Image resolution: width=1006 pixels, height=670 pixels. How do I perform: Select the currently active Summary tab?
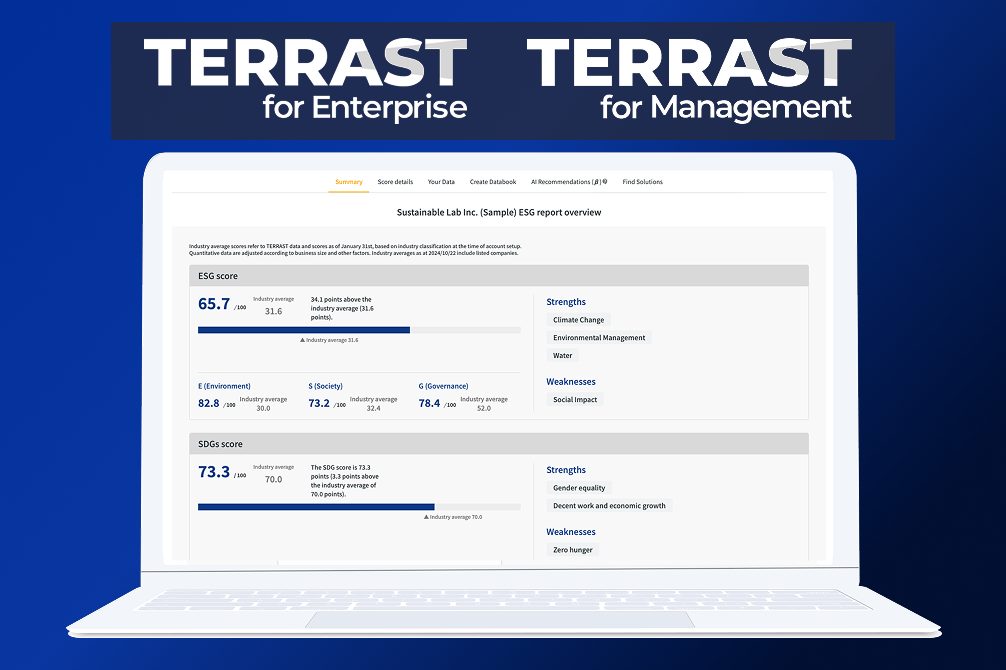[x=348, y=181]
